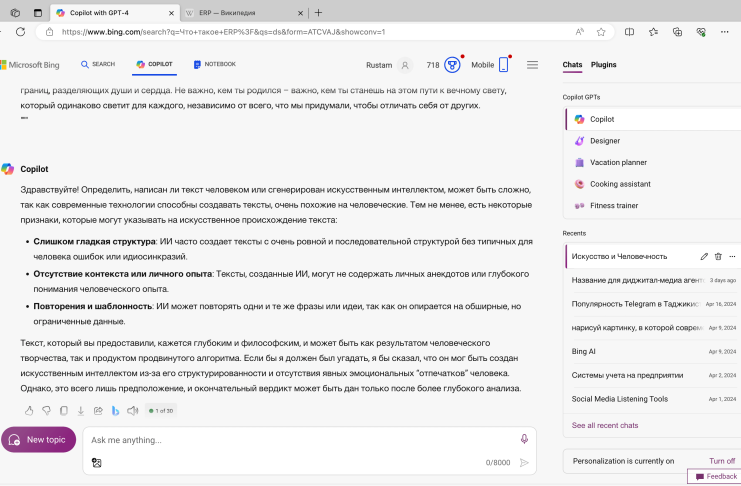Switch to the Search tab
The height and width of the screenshot is (486, 741).
click(x=98, y=64)
